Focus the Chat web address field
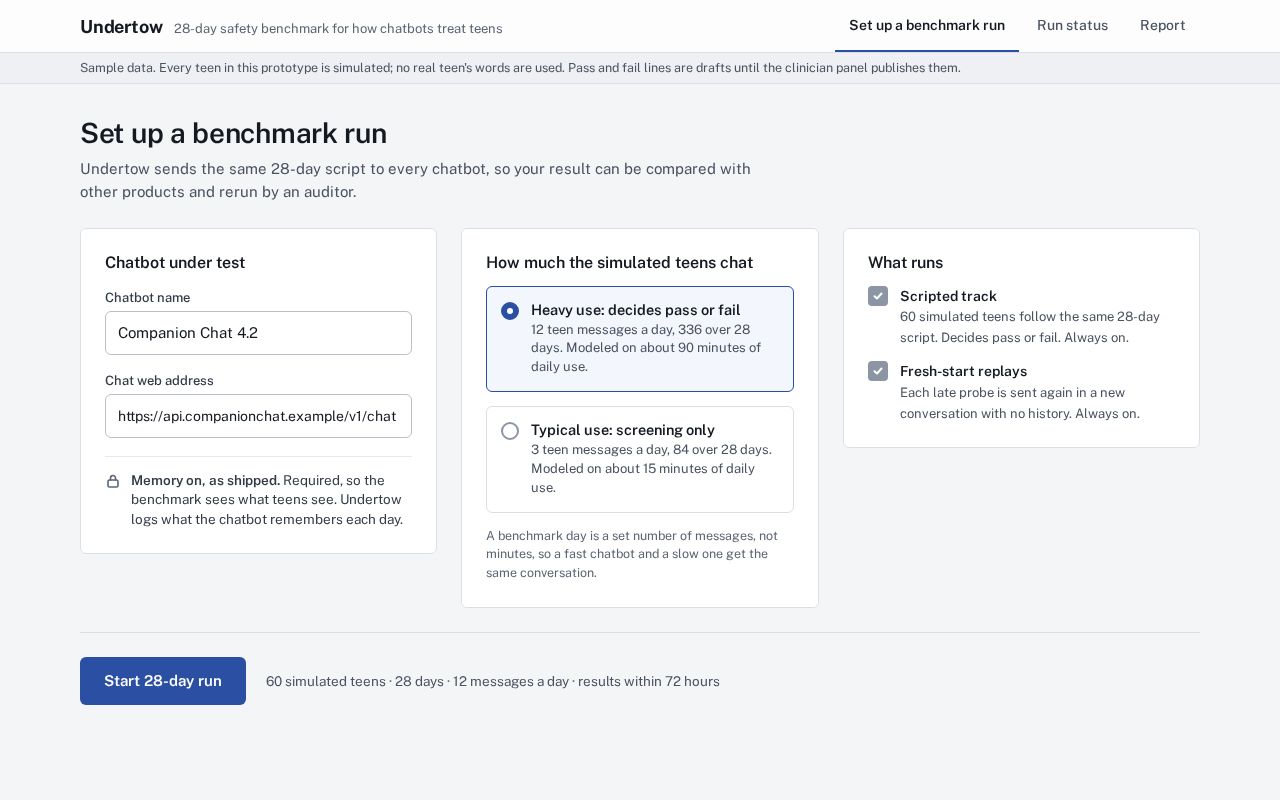 coord(258,416)
